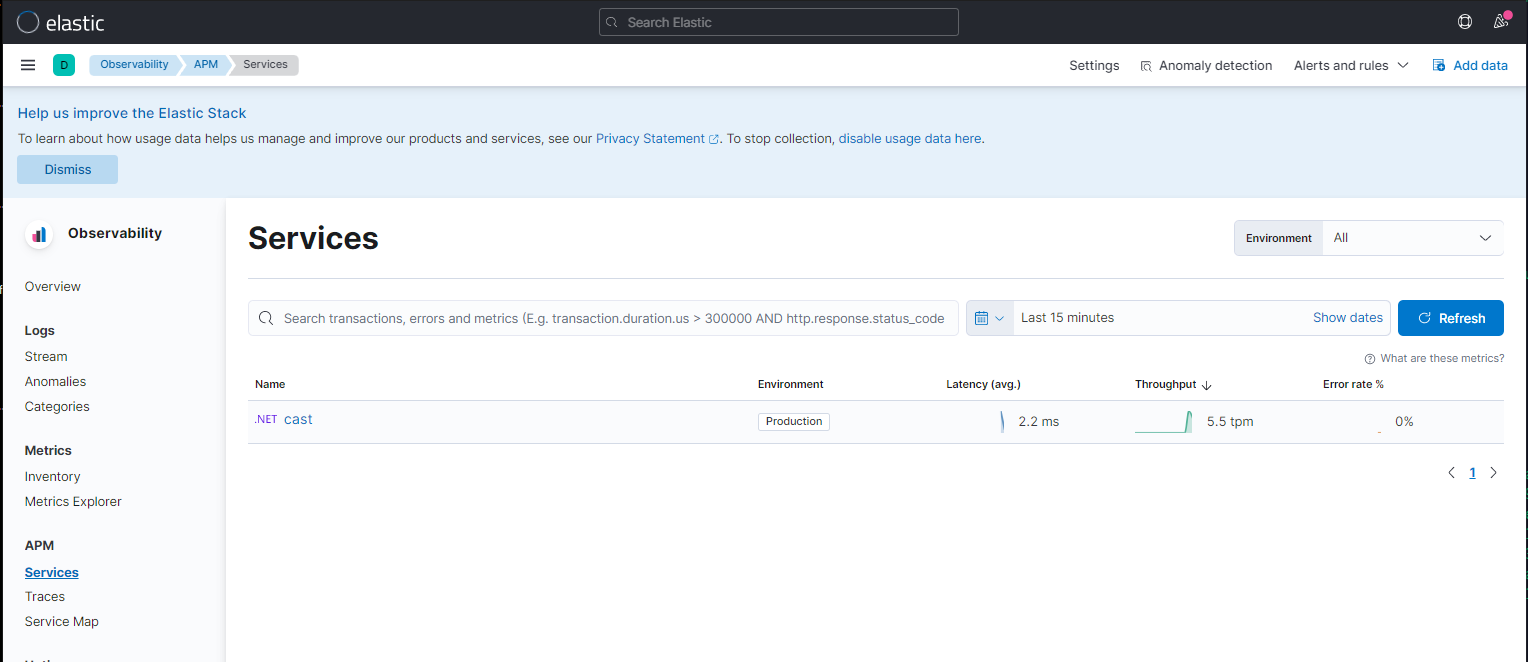Open the cast service link
The height and width of the screenshot is (662, 1528).
[298, 420]
